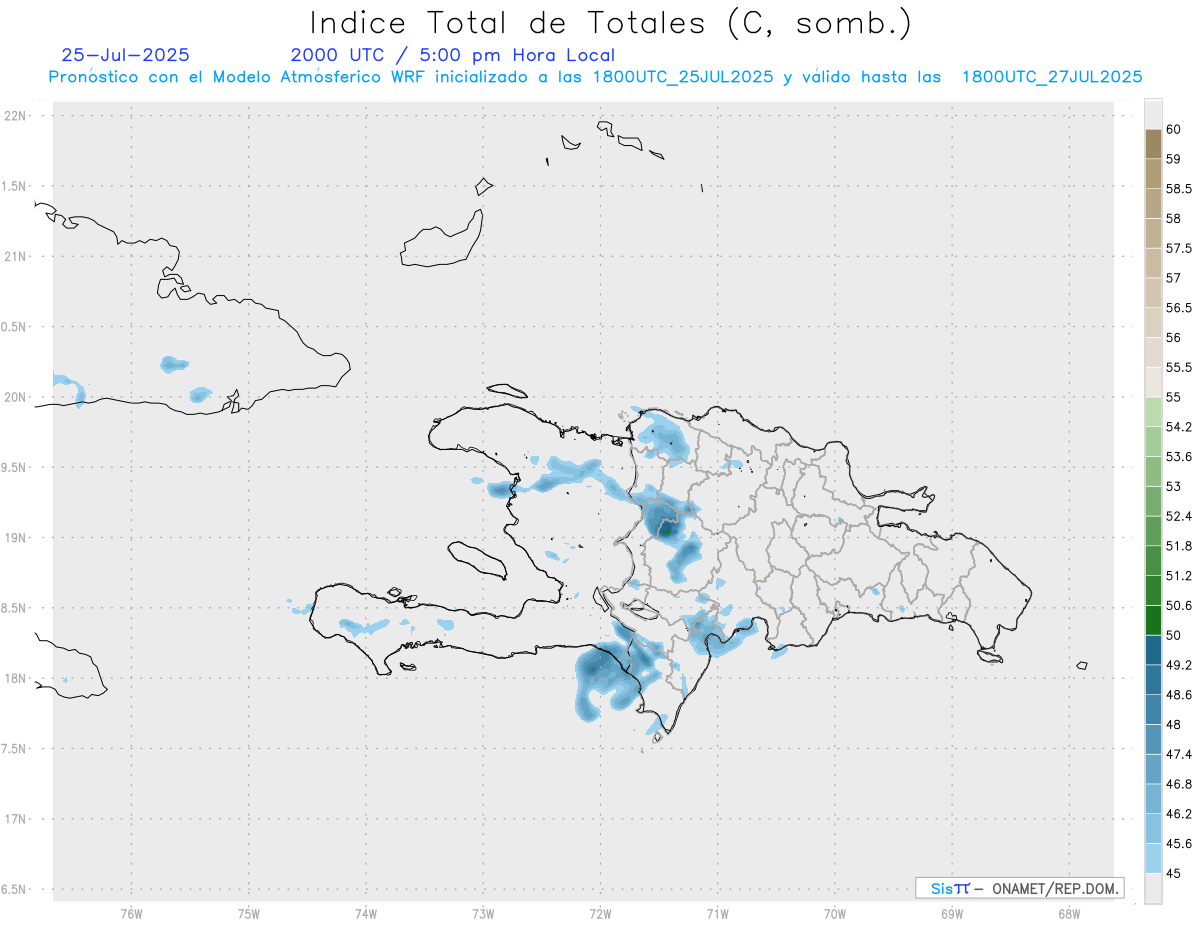This screenshot has width=1200, height=927.
Task: Click the '51.8' colorbar label
Action: [1179, 546]
